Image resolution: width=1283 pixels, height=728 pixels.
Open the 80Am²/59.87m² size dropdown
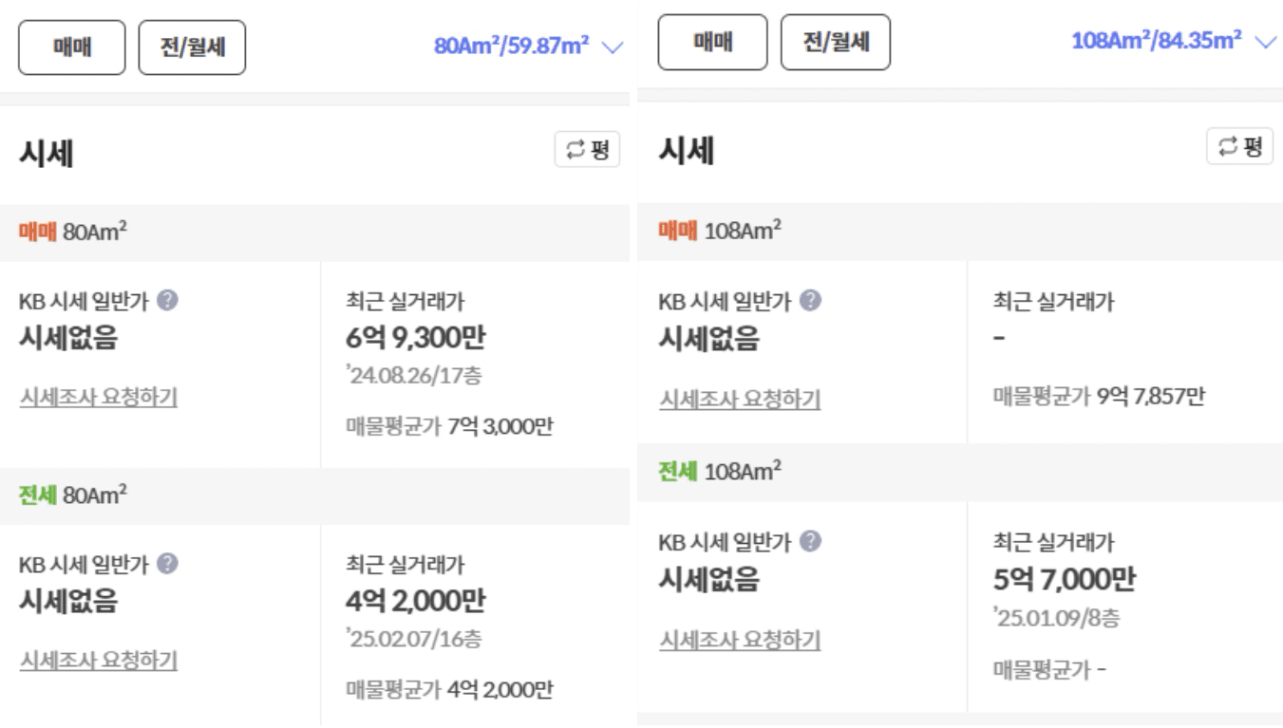click(x=527, y=46)
